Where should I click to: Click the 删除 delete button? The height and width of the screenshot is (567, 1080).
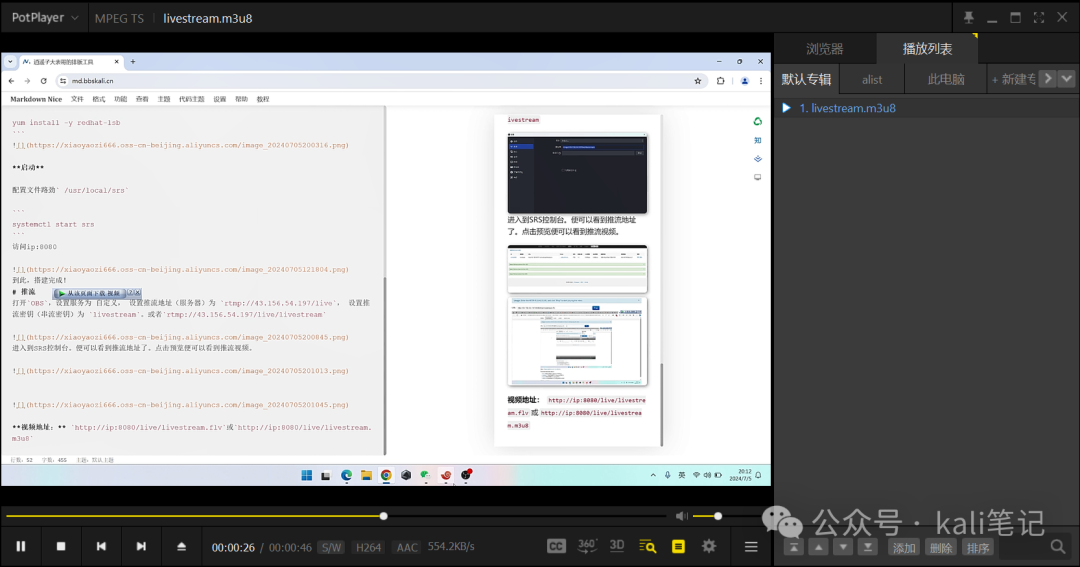pyautogui.click(x=941, y=548)
